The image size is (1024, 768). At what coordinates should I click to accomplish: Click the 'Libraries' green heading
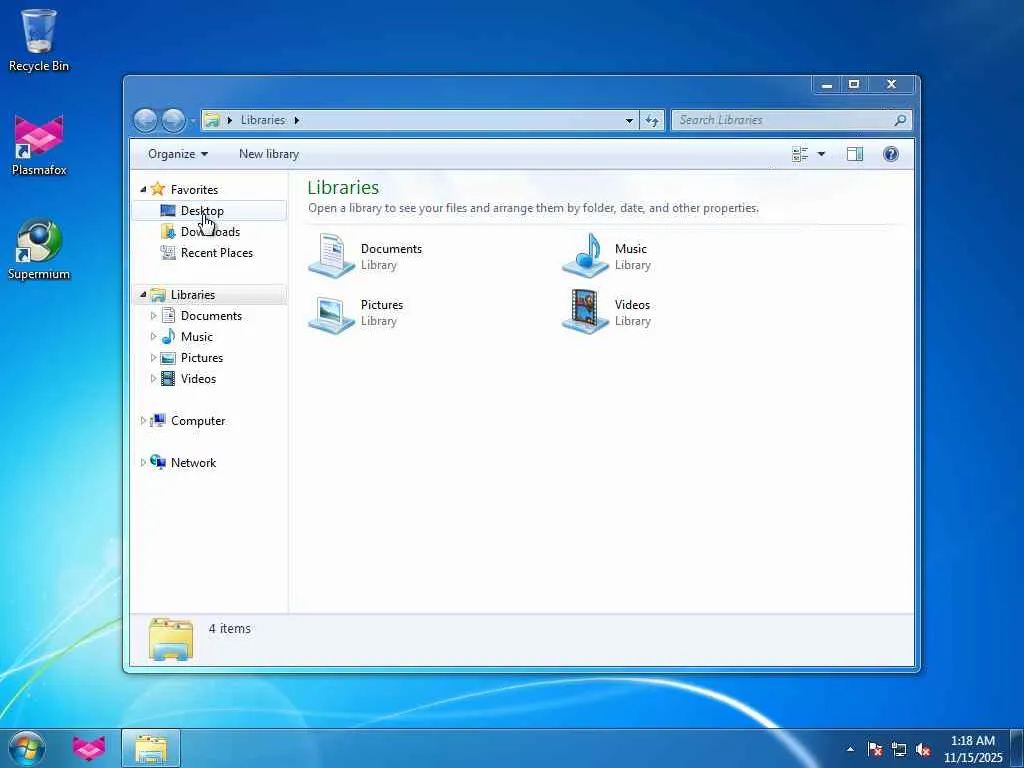pyautogui.click(x=343, y=187)
